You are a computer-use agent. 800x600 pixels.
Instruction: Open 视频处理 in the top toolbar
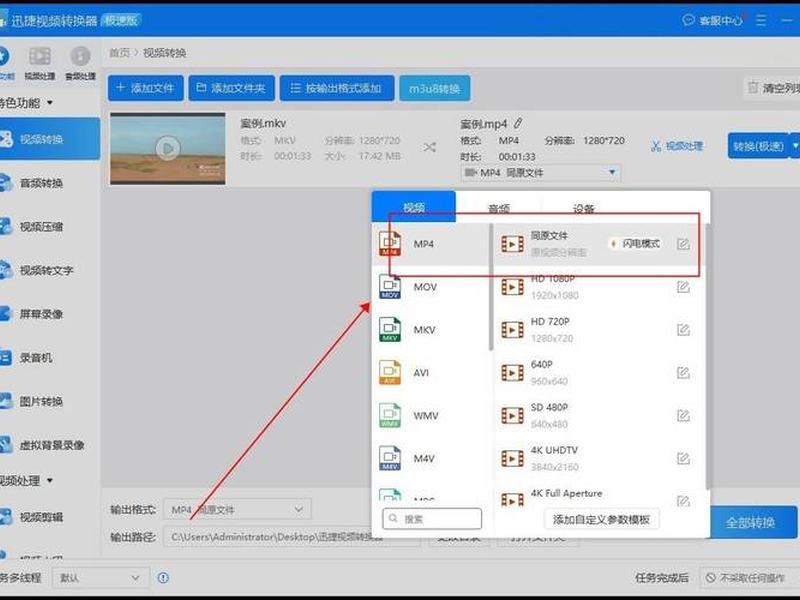click(x=40, y=63)
